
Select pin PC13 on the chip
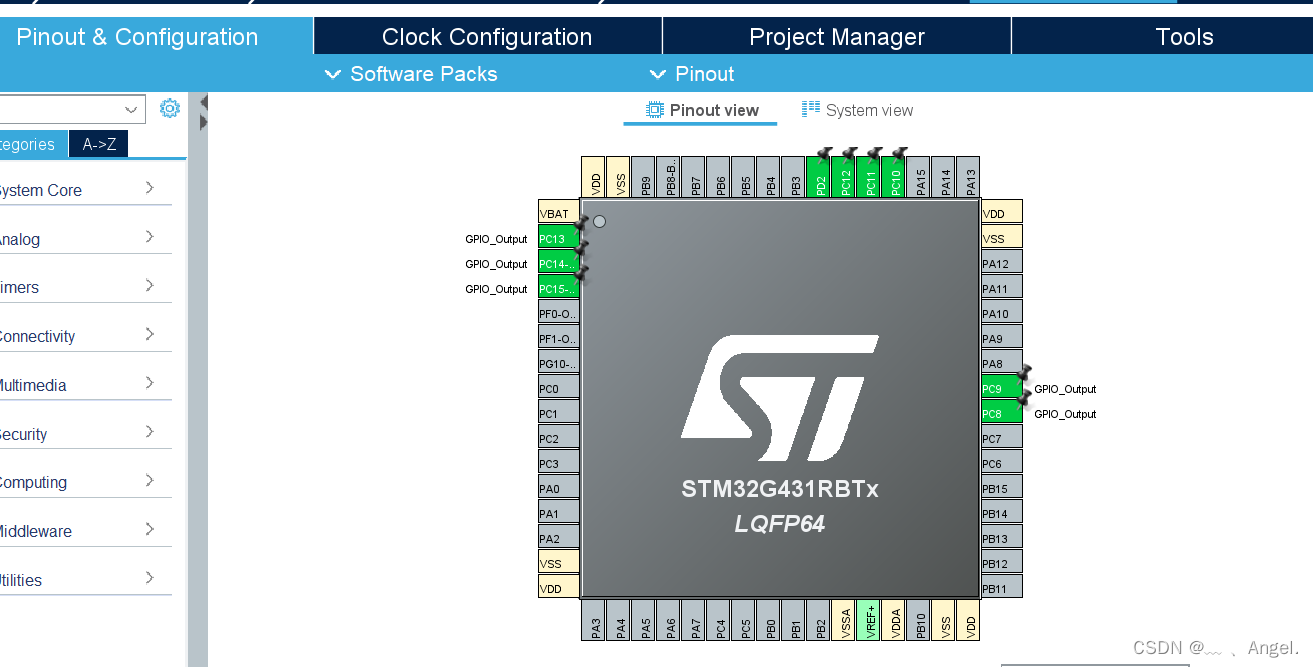(558, 239)
